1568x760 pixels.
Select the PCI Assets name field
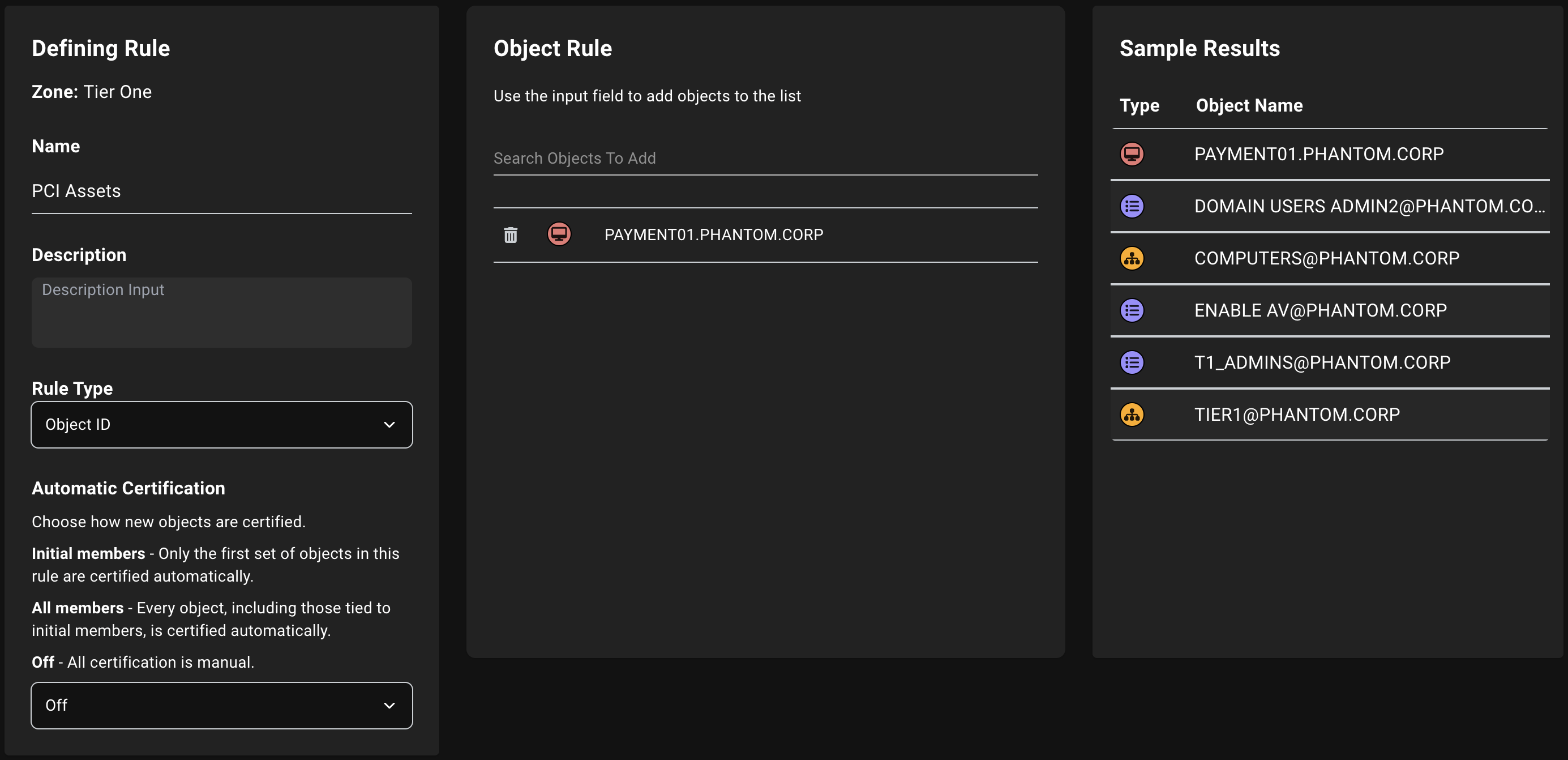(221, 191)
